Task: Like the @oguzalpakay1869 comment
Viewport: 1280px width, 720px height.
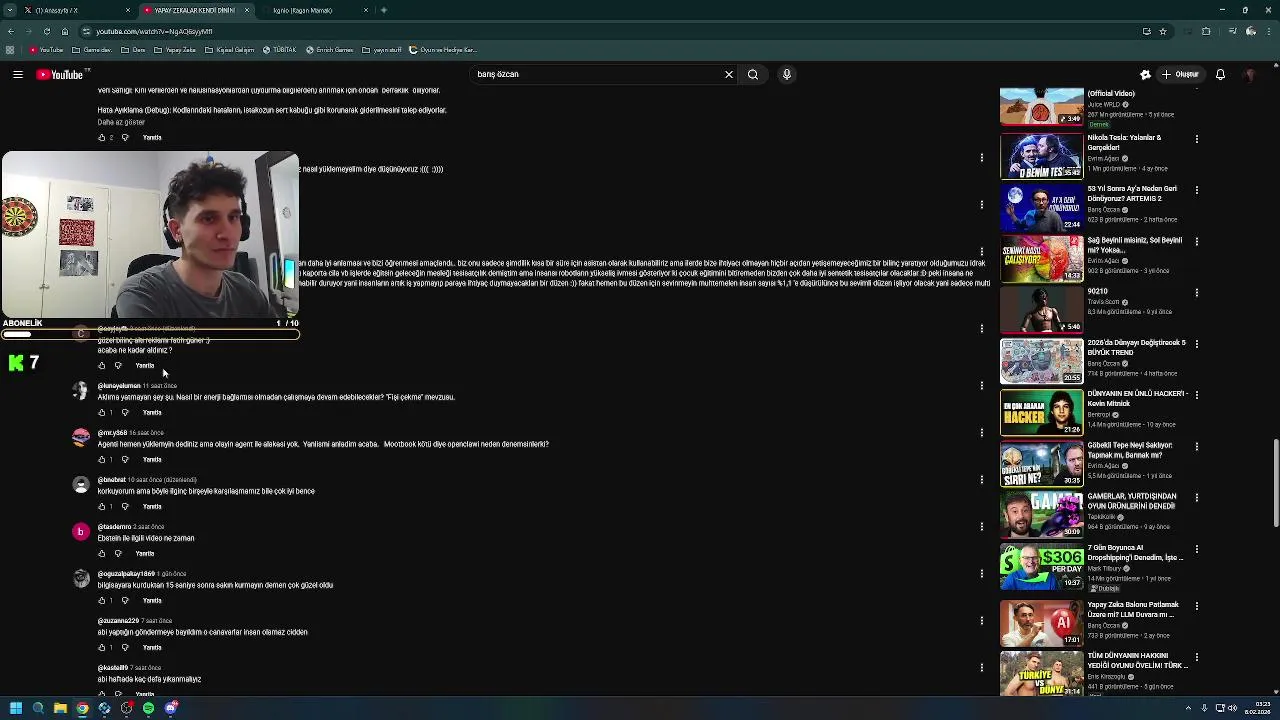Action: 101,600
